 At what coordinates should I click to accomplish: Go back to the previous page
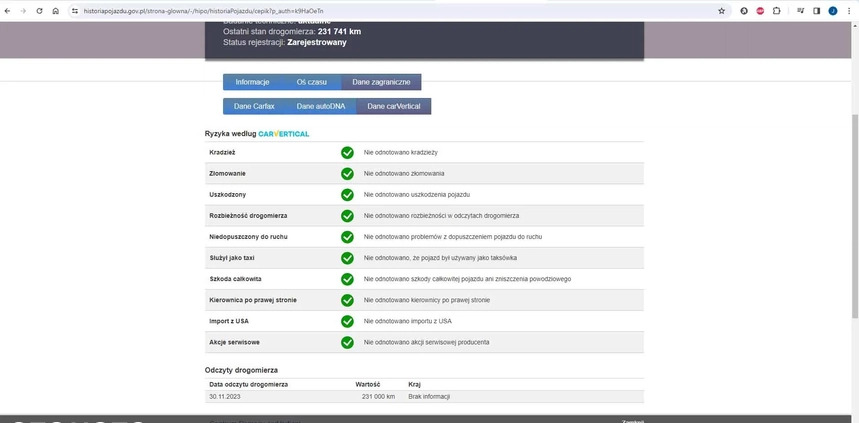tap(8, 11)
